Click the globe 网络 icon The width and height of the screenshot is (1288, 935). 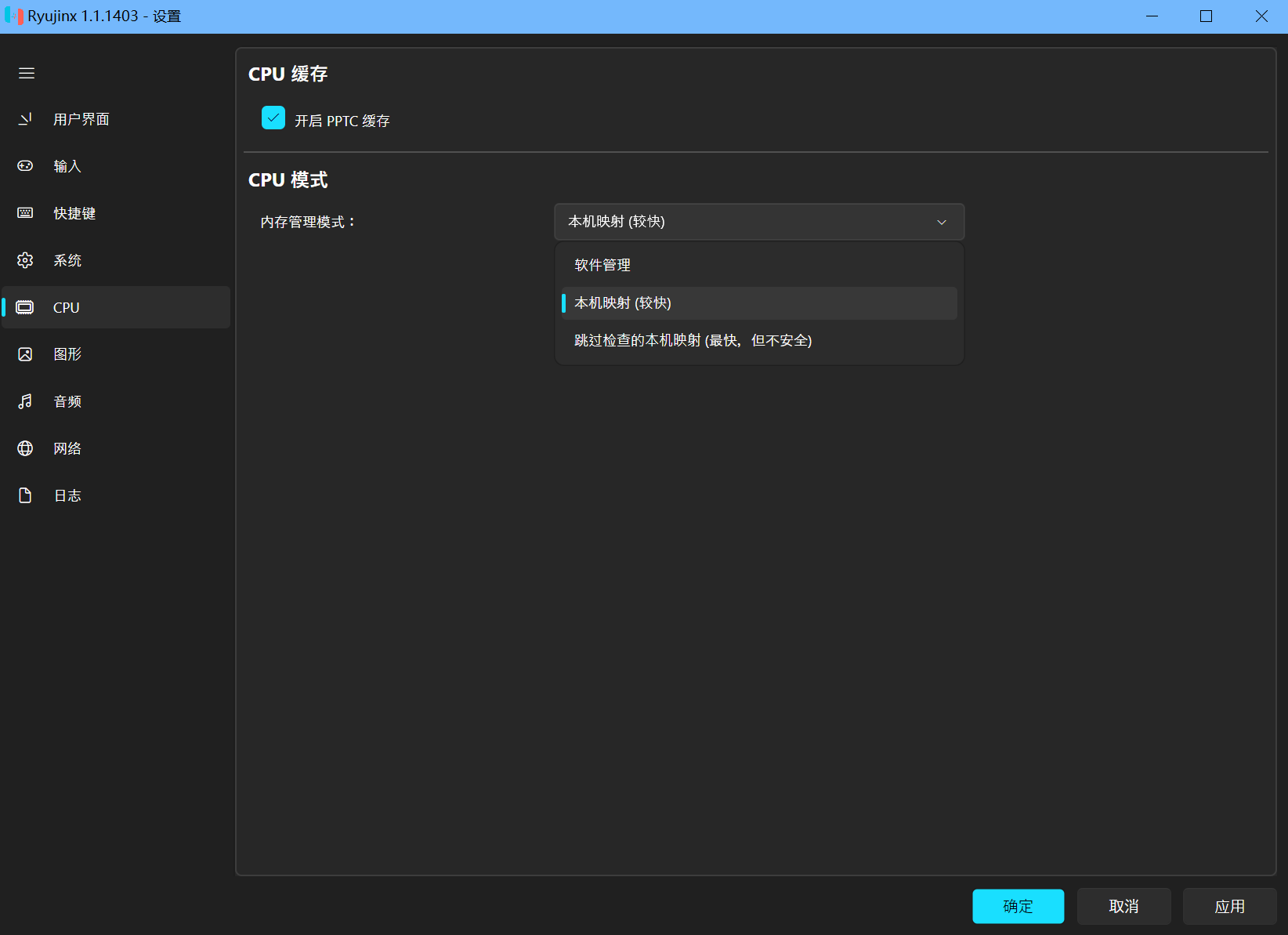pyautogui.click(x=25, y=448)
